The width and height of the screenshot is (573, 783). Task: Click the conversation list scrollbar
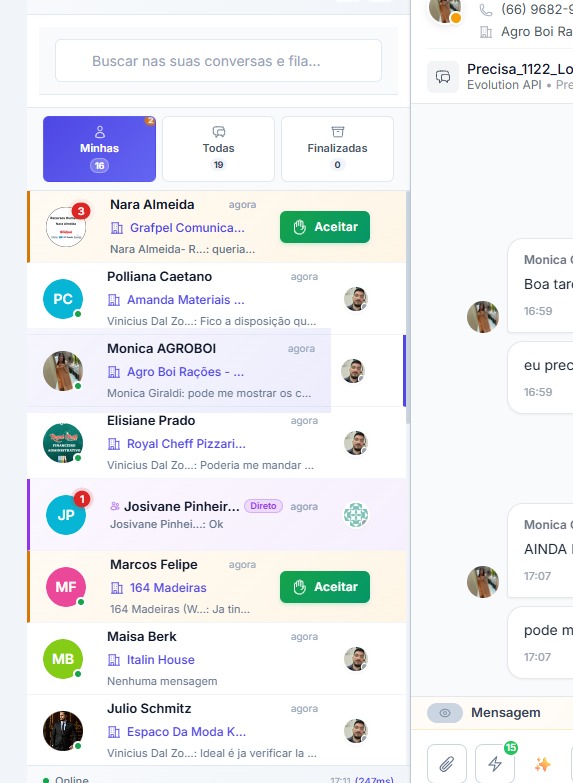pos(408,307)
